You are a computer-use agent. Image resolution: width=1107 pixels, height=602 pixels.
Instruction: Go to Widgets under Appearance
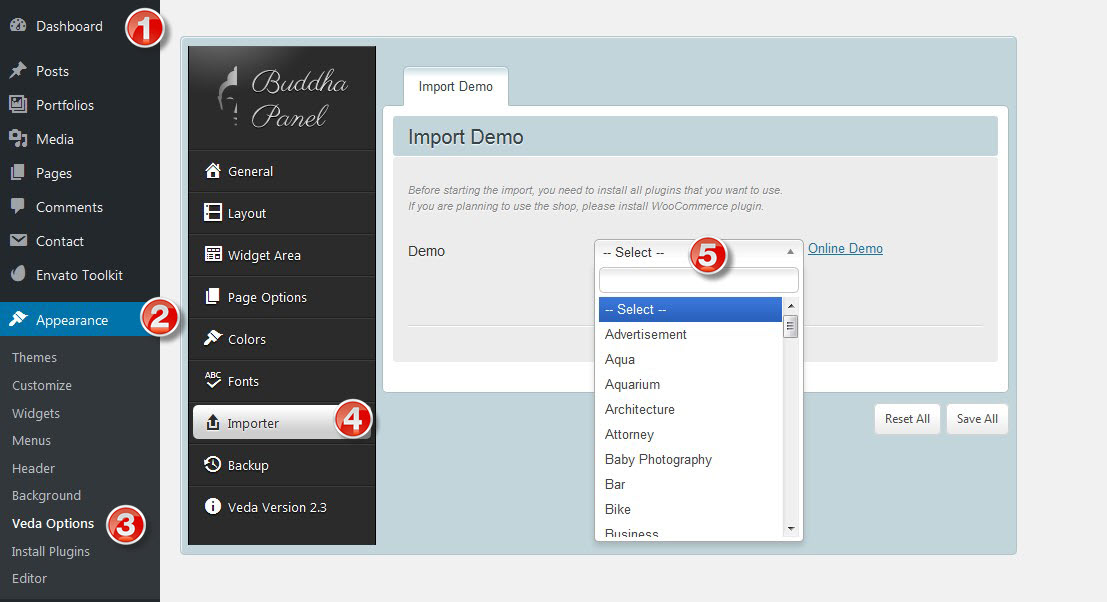pyautogui.click(x=36, y=413)
